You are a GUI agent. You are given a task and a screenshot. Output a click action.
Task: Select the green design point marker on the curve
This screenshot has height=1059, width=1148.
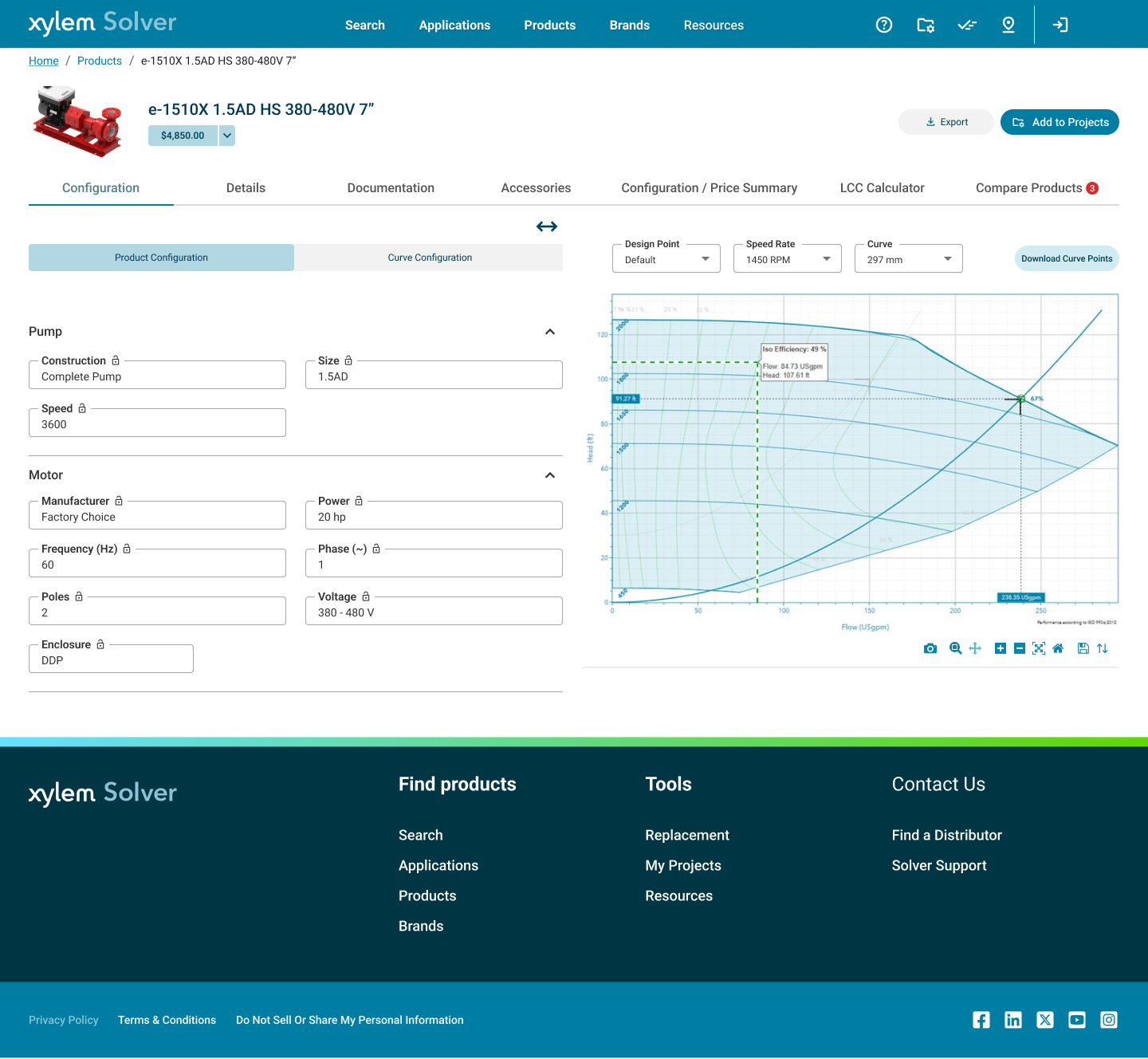[1020, 400]
